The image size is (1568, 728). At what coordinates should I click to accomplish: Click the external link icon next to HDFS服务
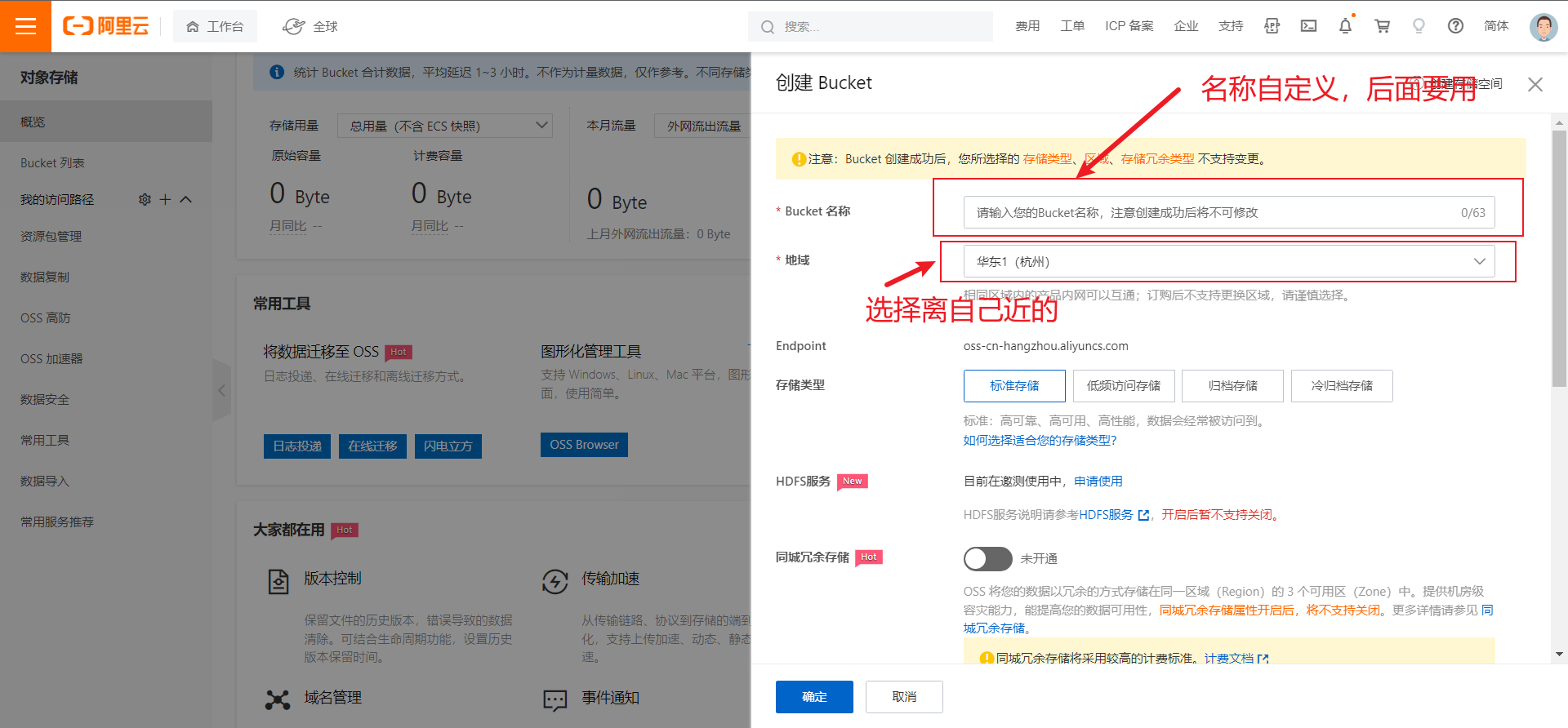pos(1143,515)
